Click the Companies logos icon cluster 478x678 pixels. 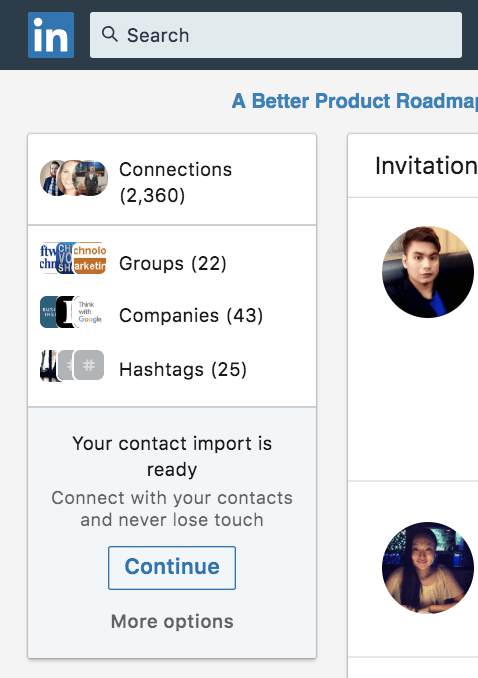click(x=72, y=312)
